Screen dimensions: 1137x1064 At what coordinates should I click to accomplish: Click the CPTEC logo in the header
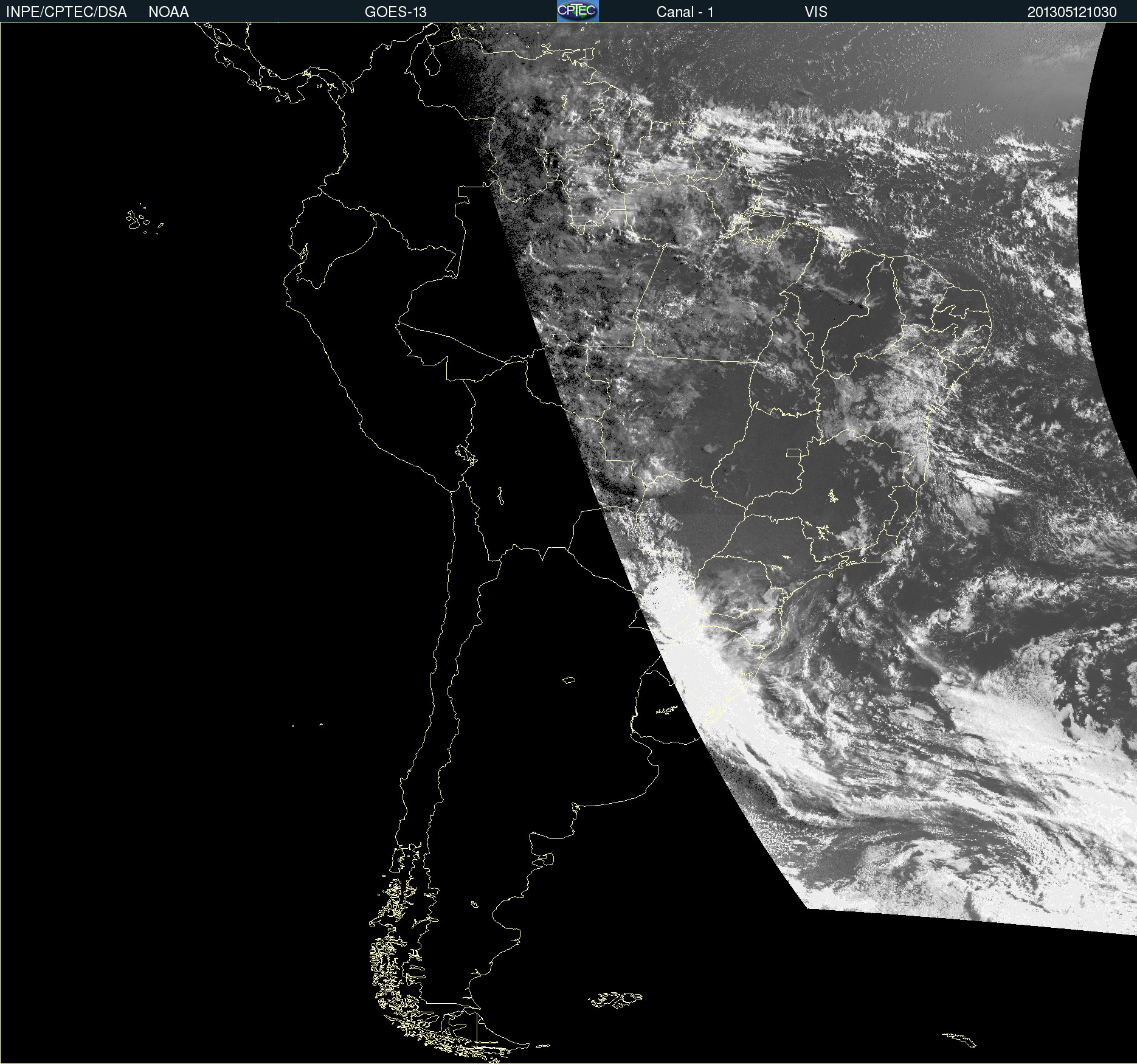577,11
